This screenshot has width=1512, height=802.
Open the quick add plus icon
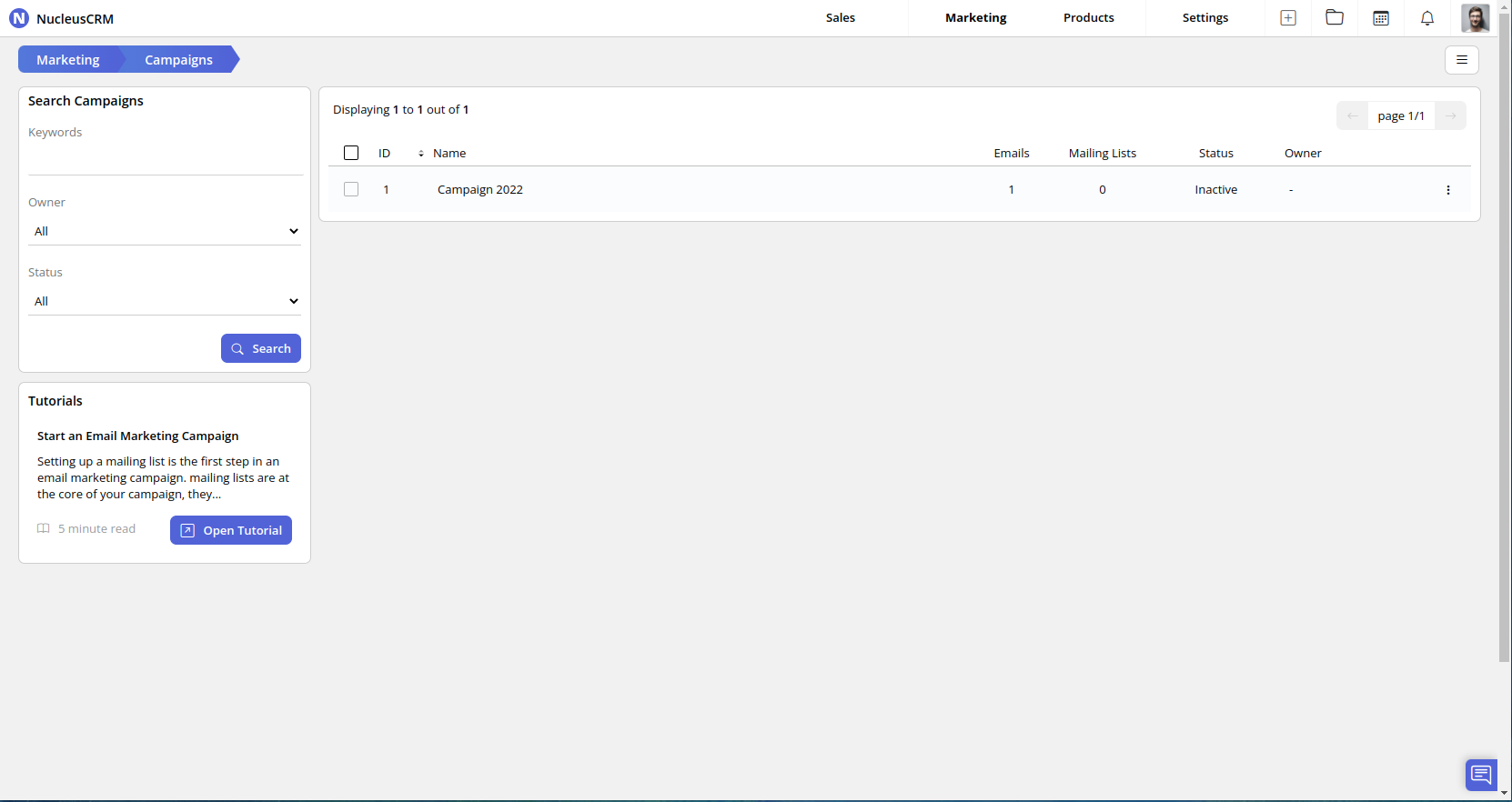(x=1288, y=18)
